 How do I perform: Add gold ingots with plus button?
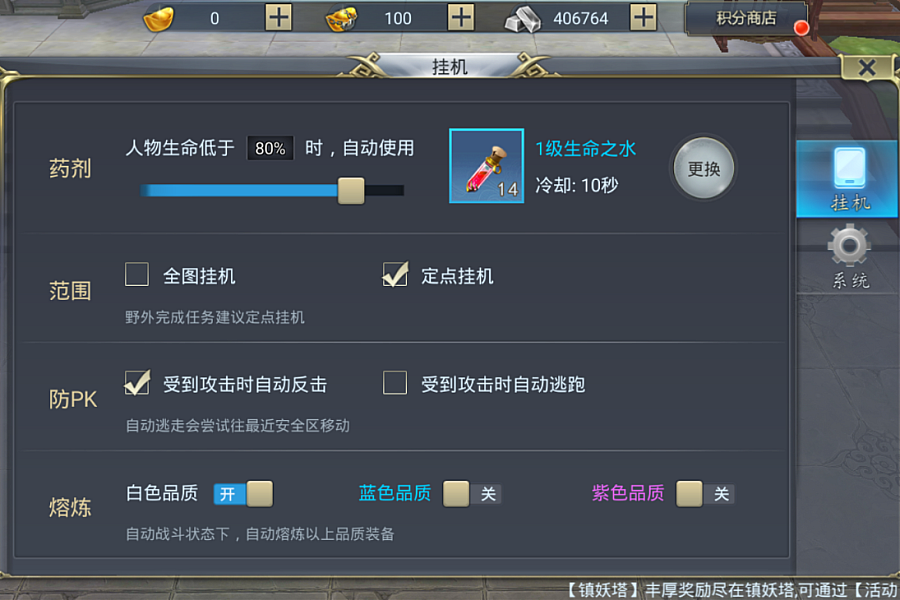(x=278, y=18)
